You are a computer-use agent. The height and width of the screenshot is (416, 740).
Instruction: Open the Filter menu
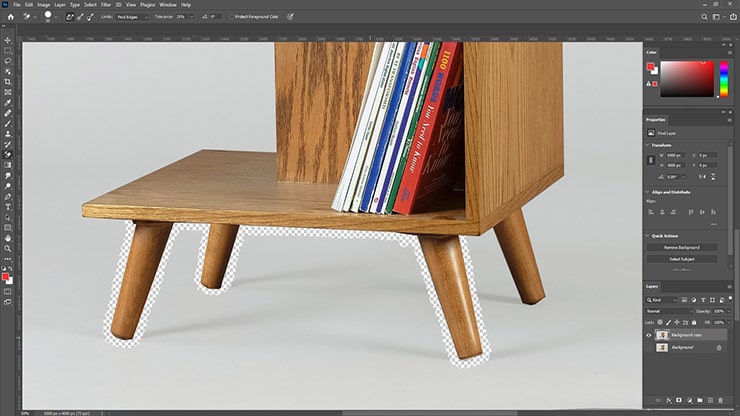point(105,5)
